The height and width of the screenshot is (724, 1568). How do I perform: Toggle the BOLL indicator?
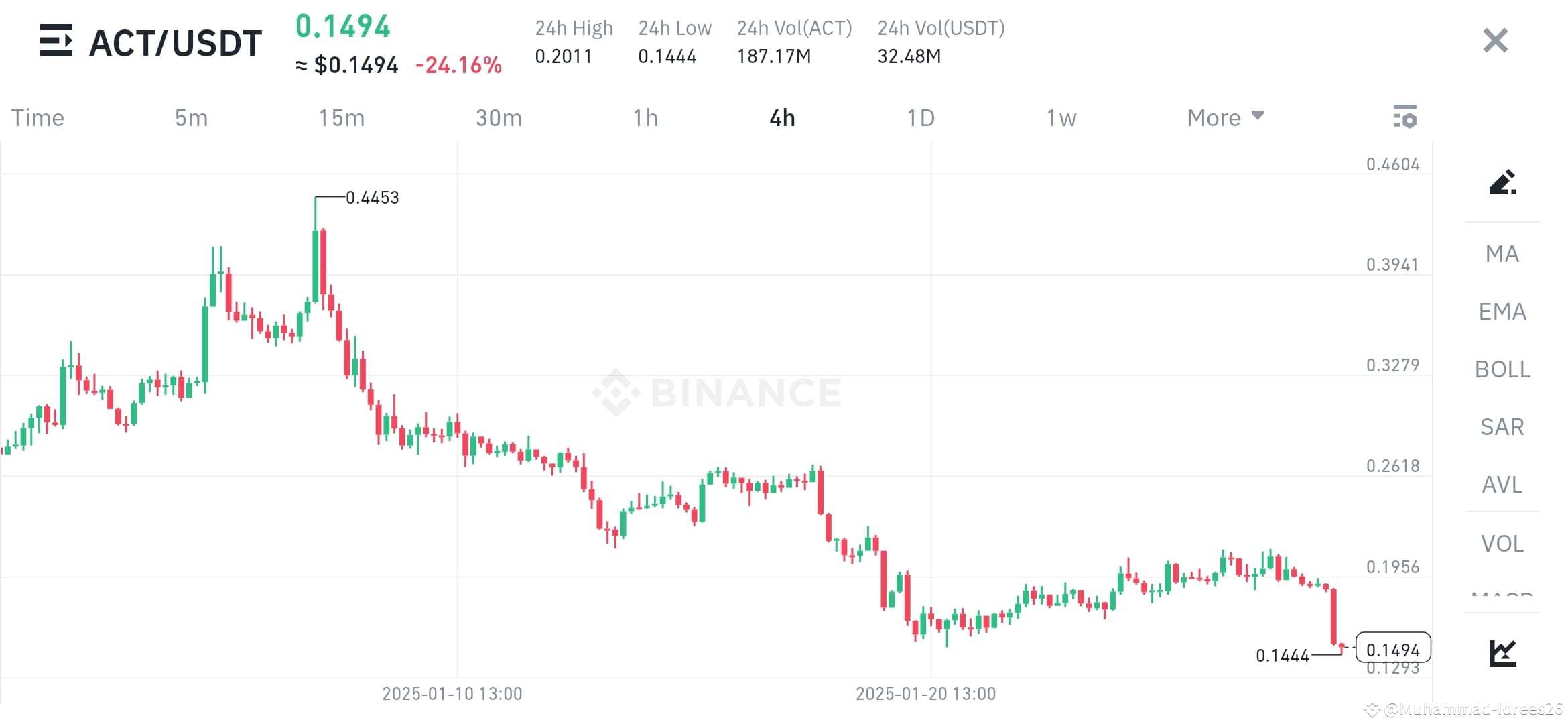click(x=1502, y=369)
